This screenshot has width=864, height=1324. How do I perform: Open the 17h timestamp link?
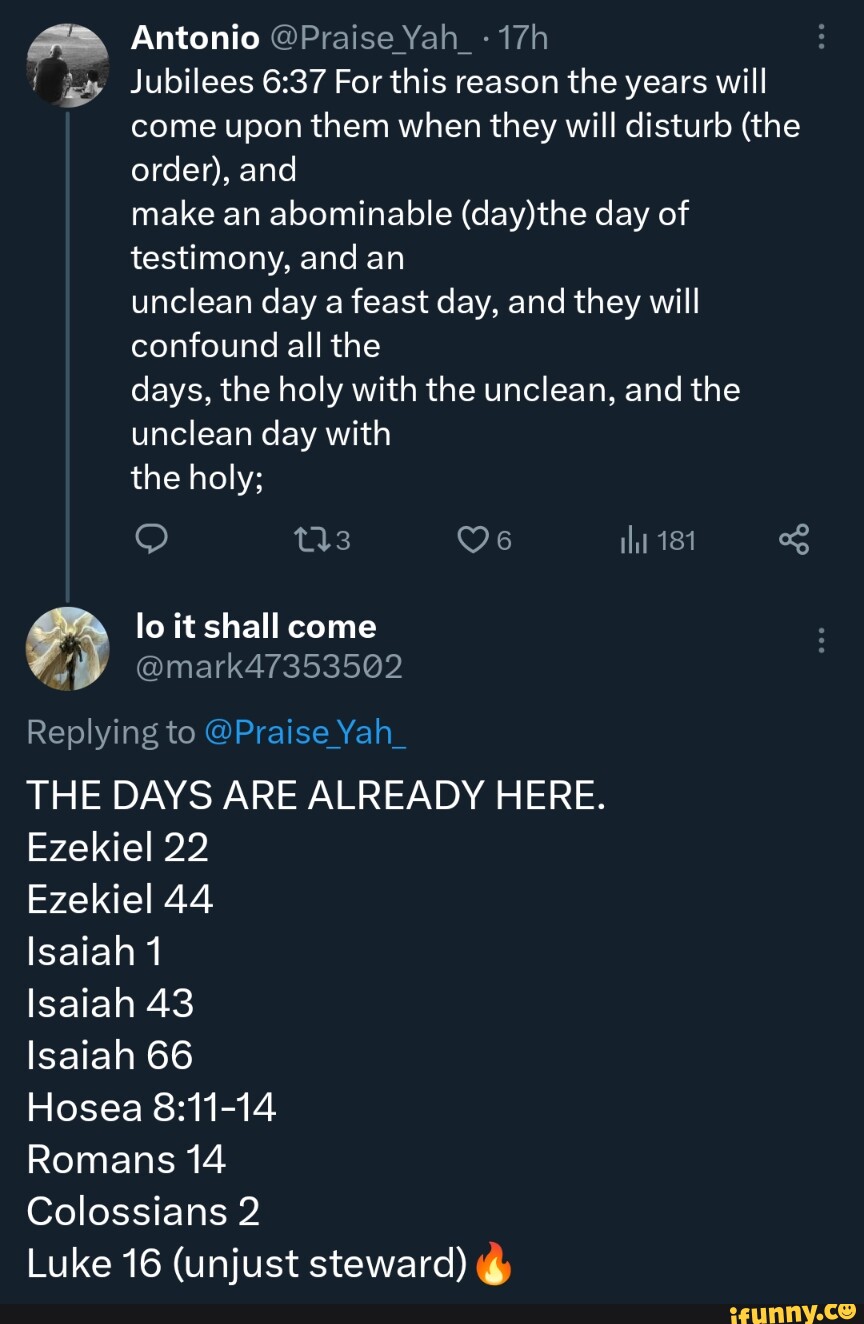(x=523, y=38)
